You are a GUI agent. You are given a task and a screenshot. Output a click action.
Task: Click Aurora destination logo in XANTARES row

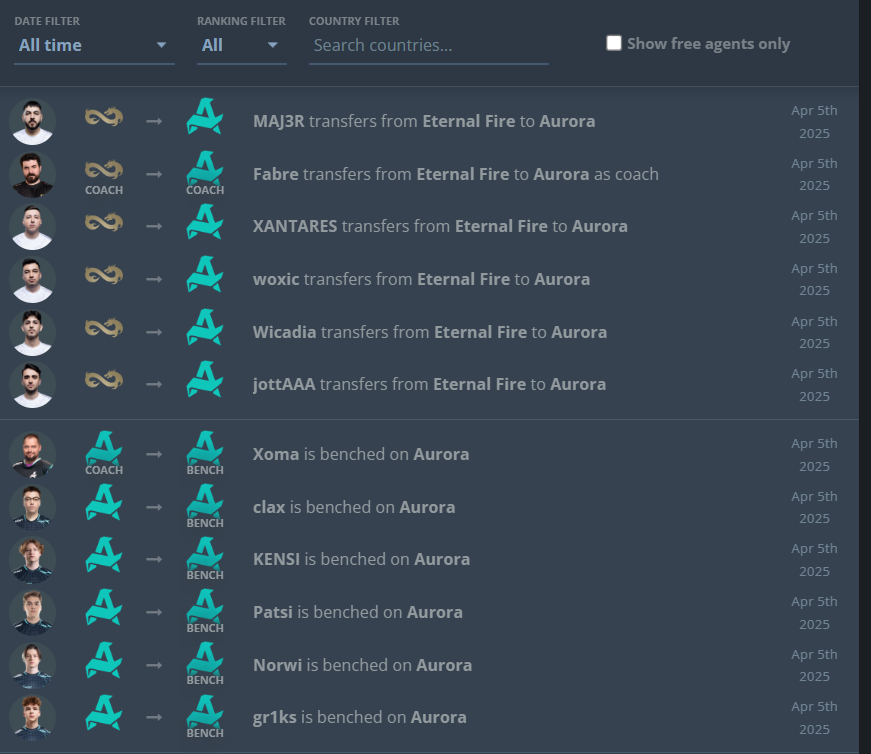[x=205, y=222]
